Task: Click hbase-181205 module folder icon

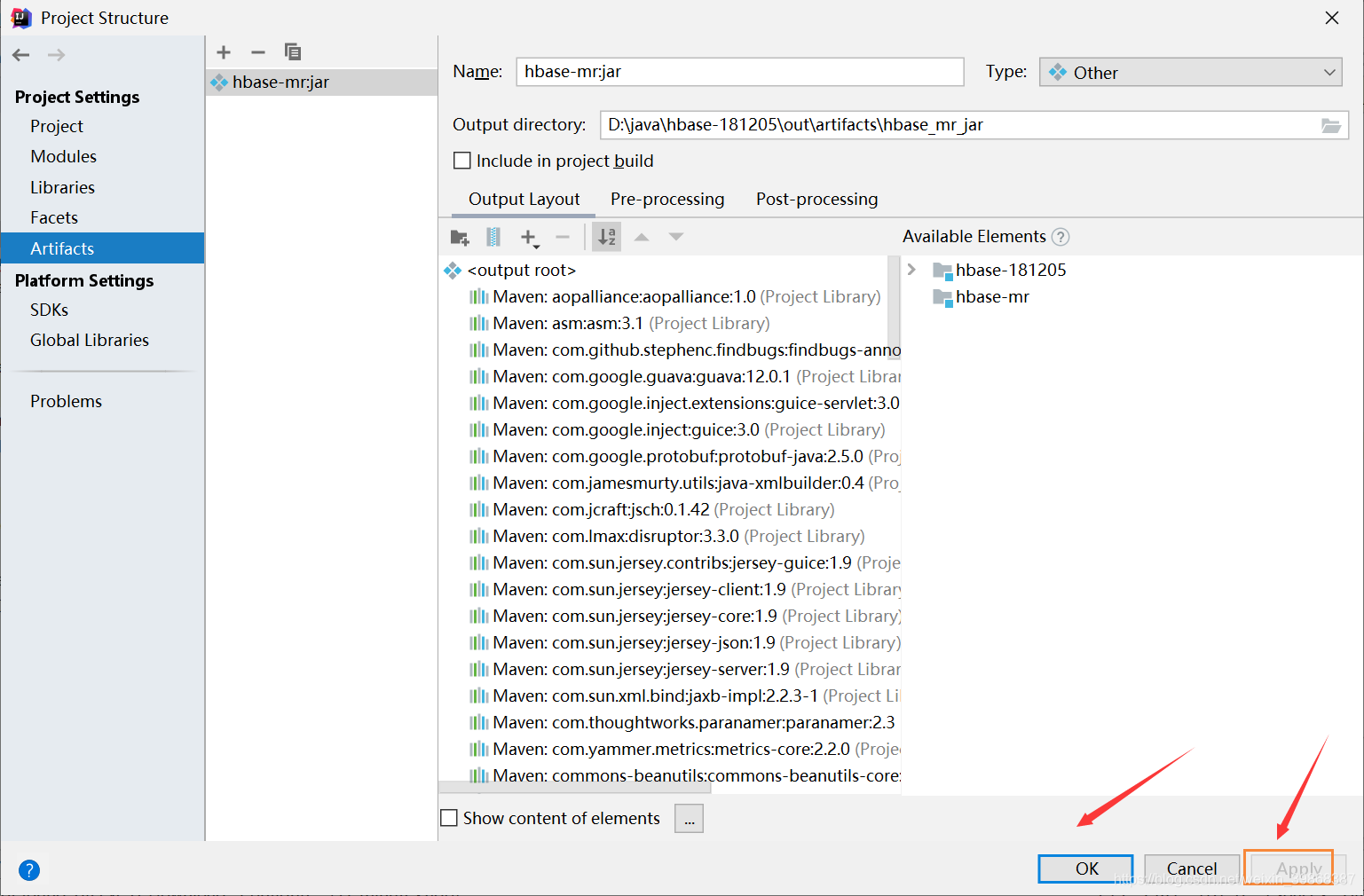Action: coord(942,271)
